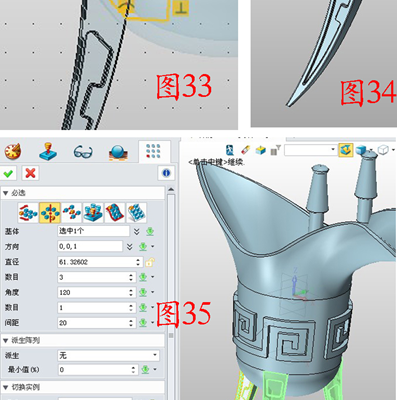Image resolution: width=397 pixels, height=400 pixels.
Task: Use the stepper arrows on 最小值 field
Action: pos(133,369)
